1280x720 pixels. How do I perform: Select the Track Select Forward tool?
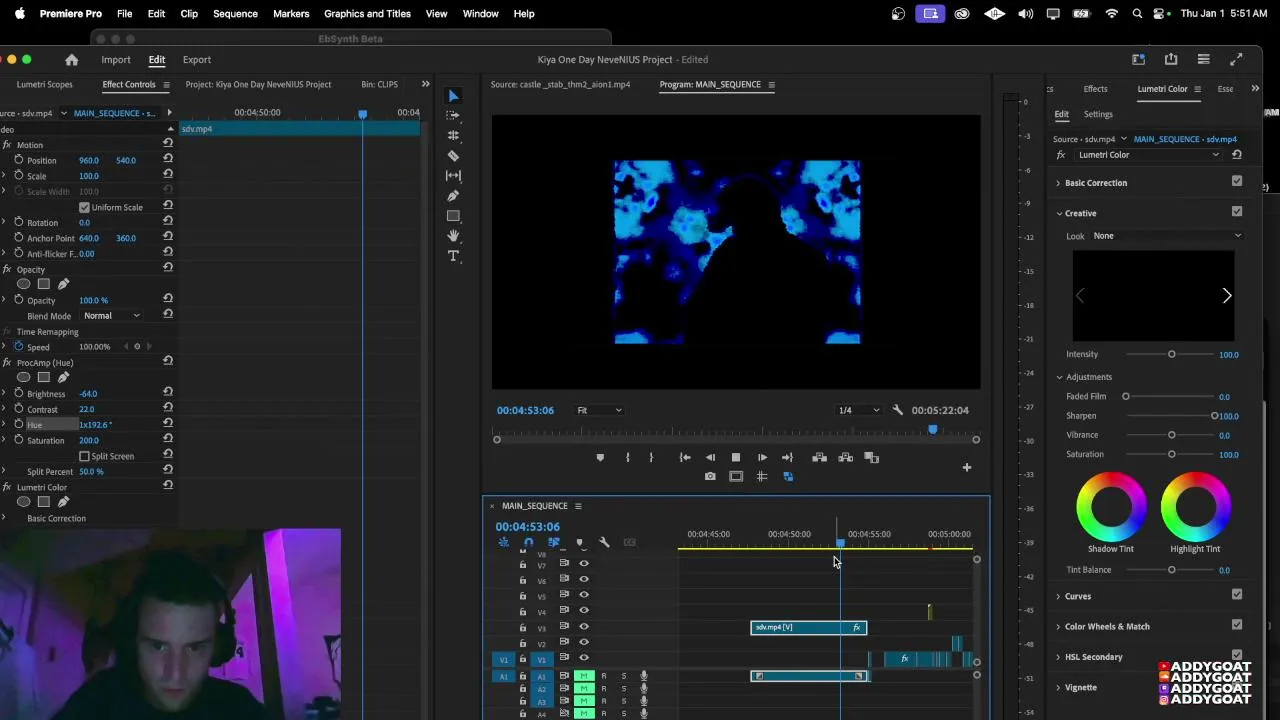[x=453, y=115]
